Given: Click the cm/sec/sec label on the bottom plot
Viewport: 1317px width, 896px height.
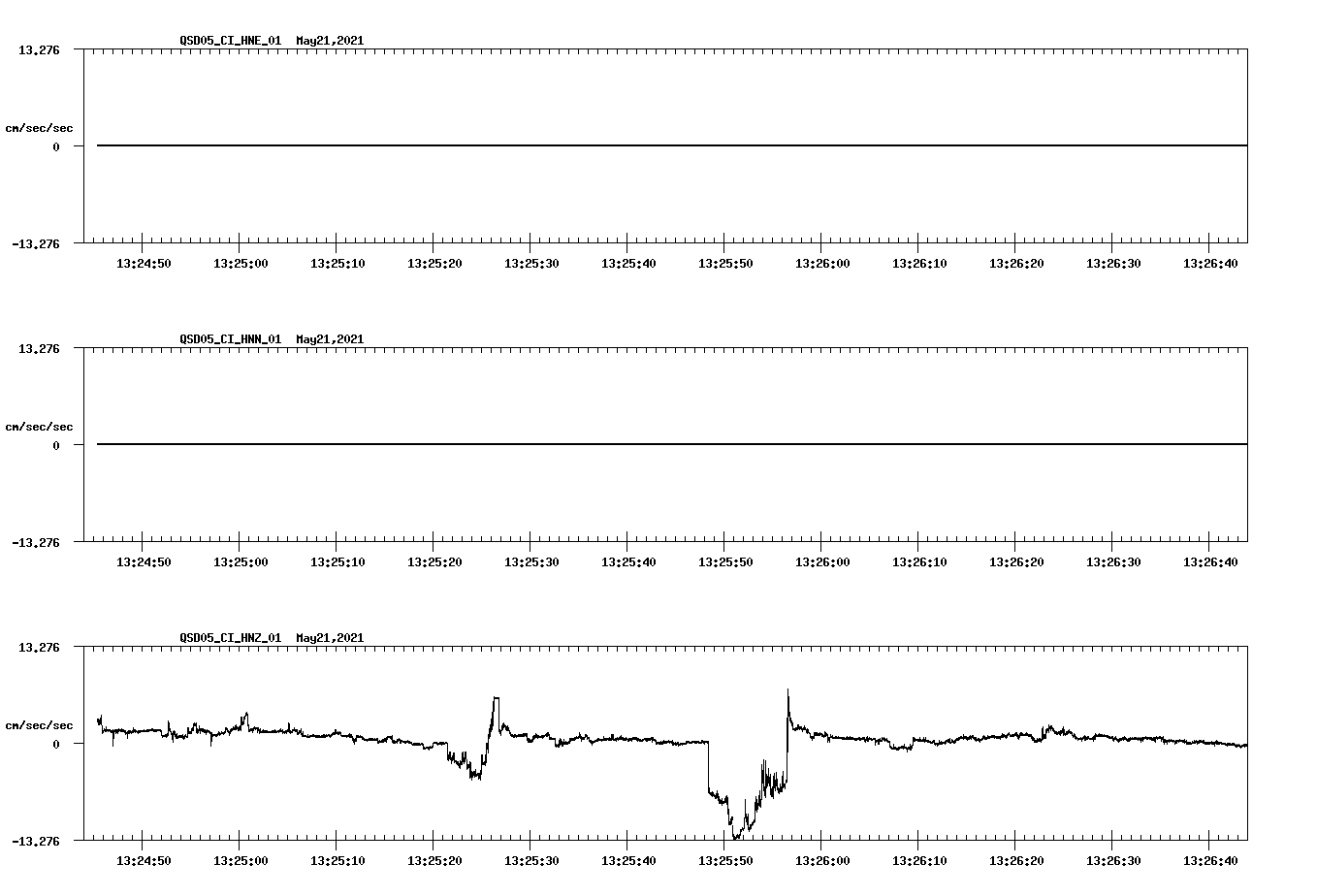Looking at the screenshot, I should [39, 722].
